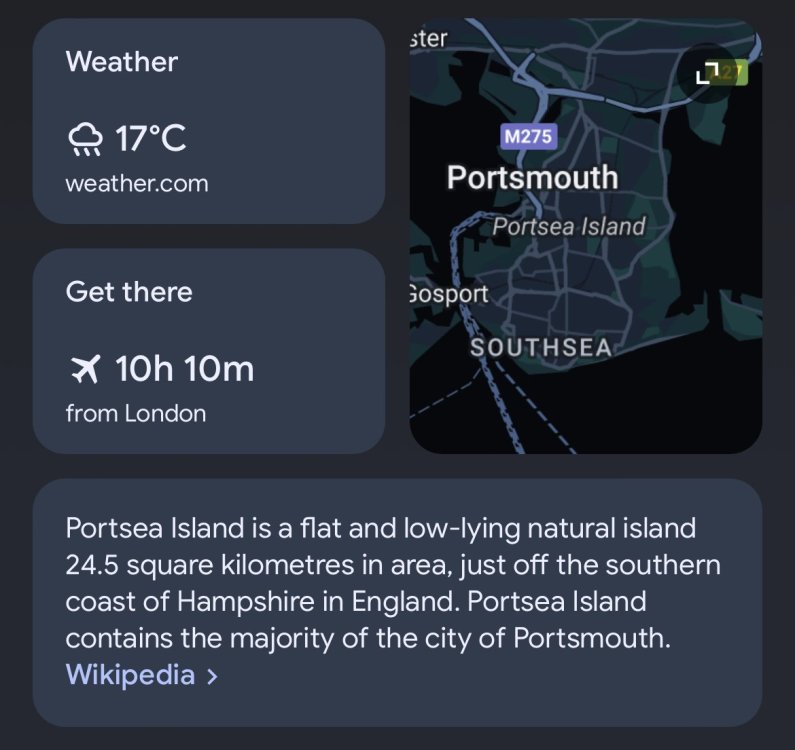Click the 10h 10m flight duration
795x750 pixels.
pos(185,369)
